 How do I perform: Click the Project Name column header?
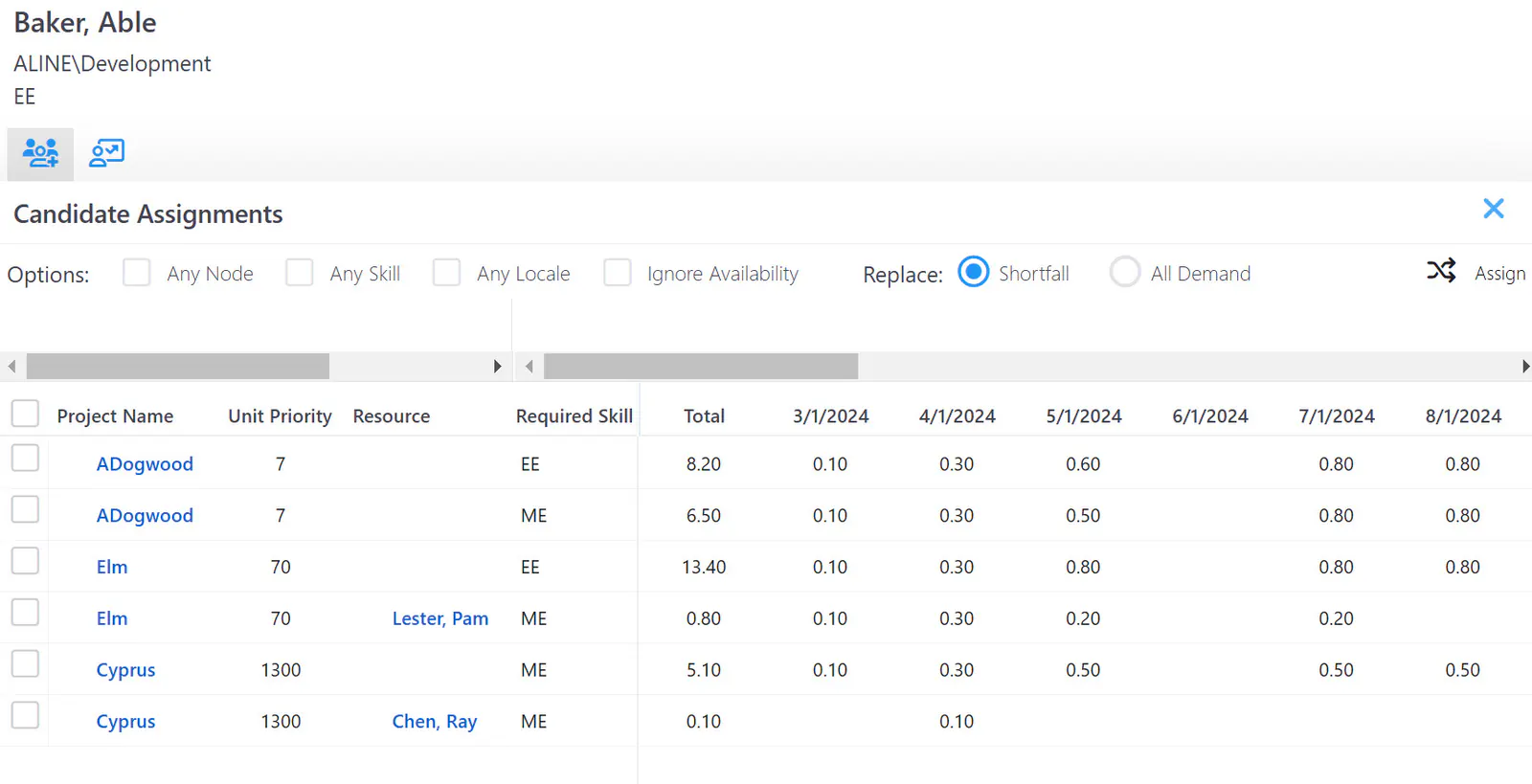[115, 416]
